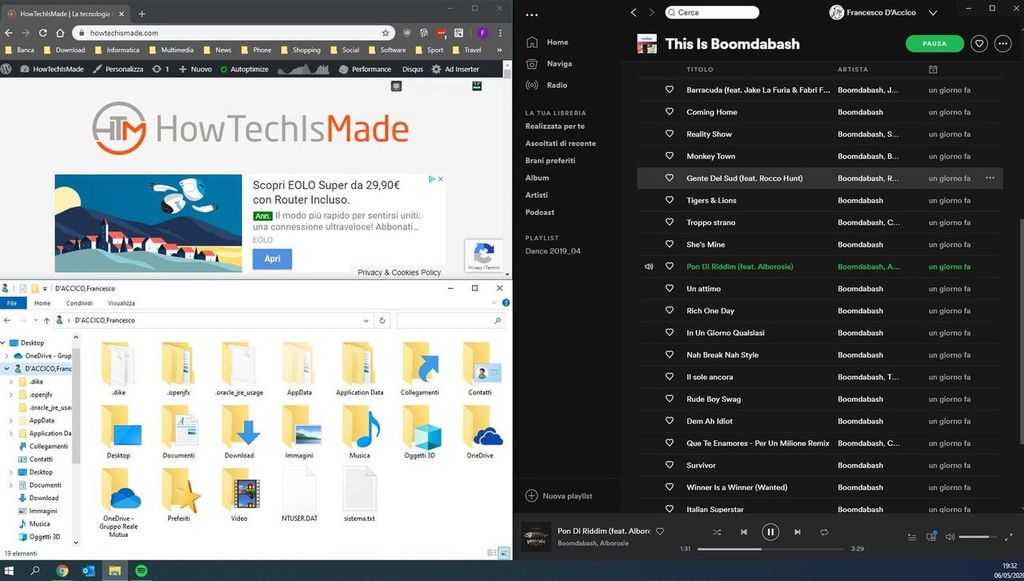The height and width of the screenshot is (581, 1024).
Task: Open the Francesco D'Accico account dropdown
Action: point(883,12)
